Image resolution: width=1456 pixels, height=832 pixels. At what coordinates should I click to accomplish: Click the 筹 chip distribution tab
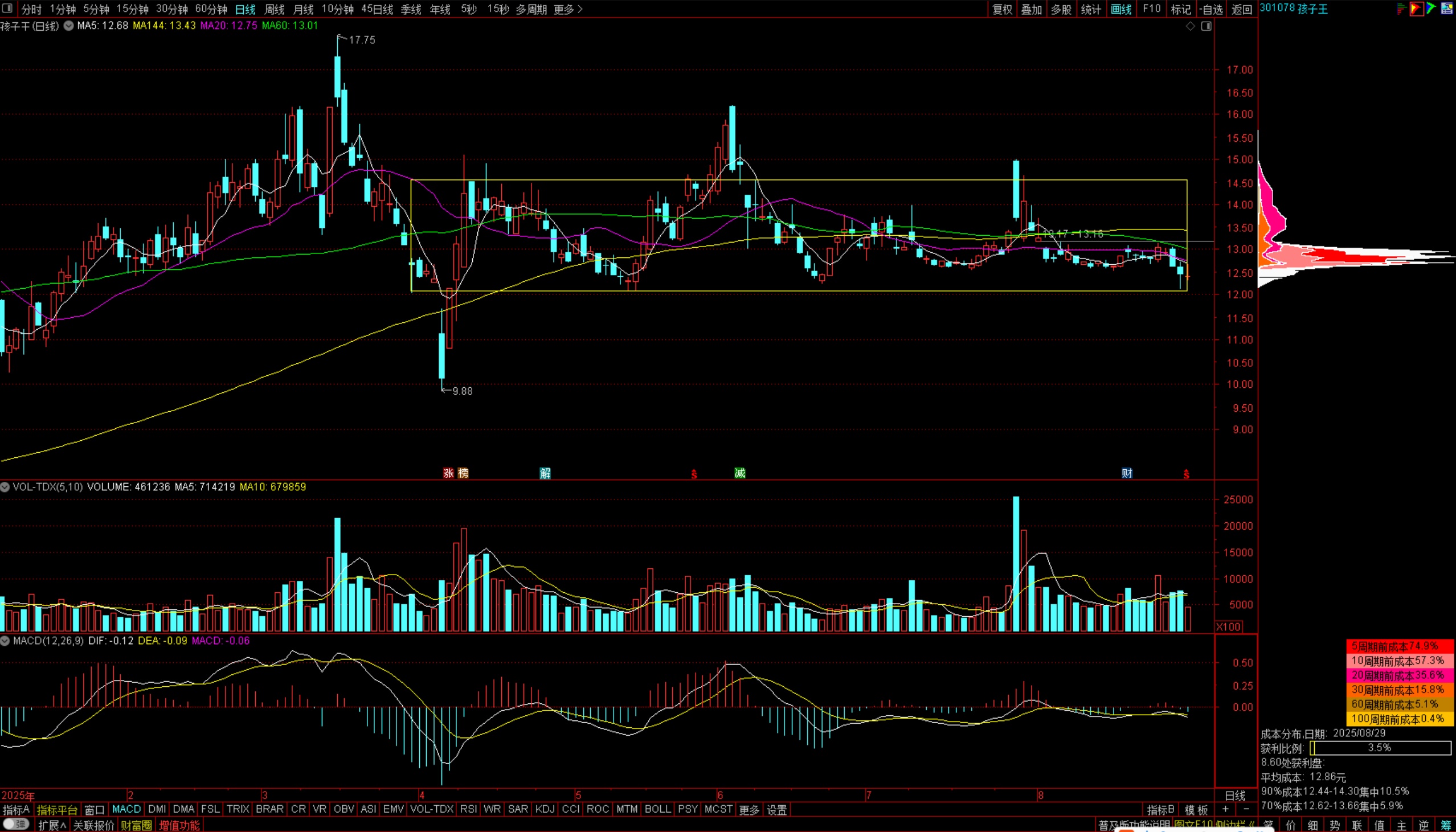click(x=1446, y=826)
